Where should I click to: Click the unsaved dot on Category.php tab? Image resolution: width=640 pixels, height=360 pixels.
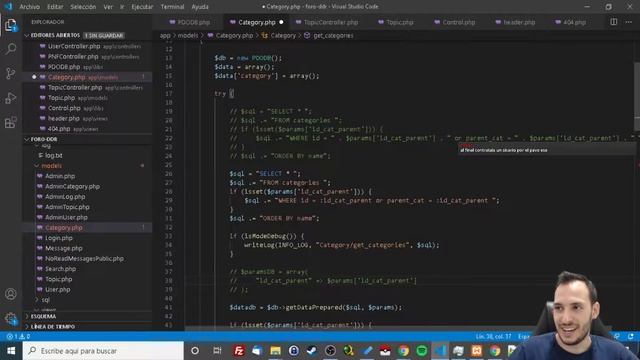coord(281,22)
